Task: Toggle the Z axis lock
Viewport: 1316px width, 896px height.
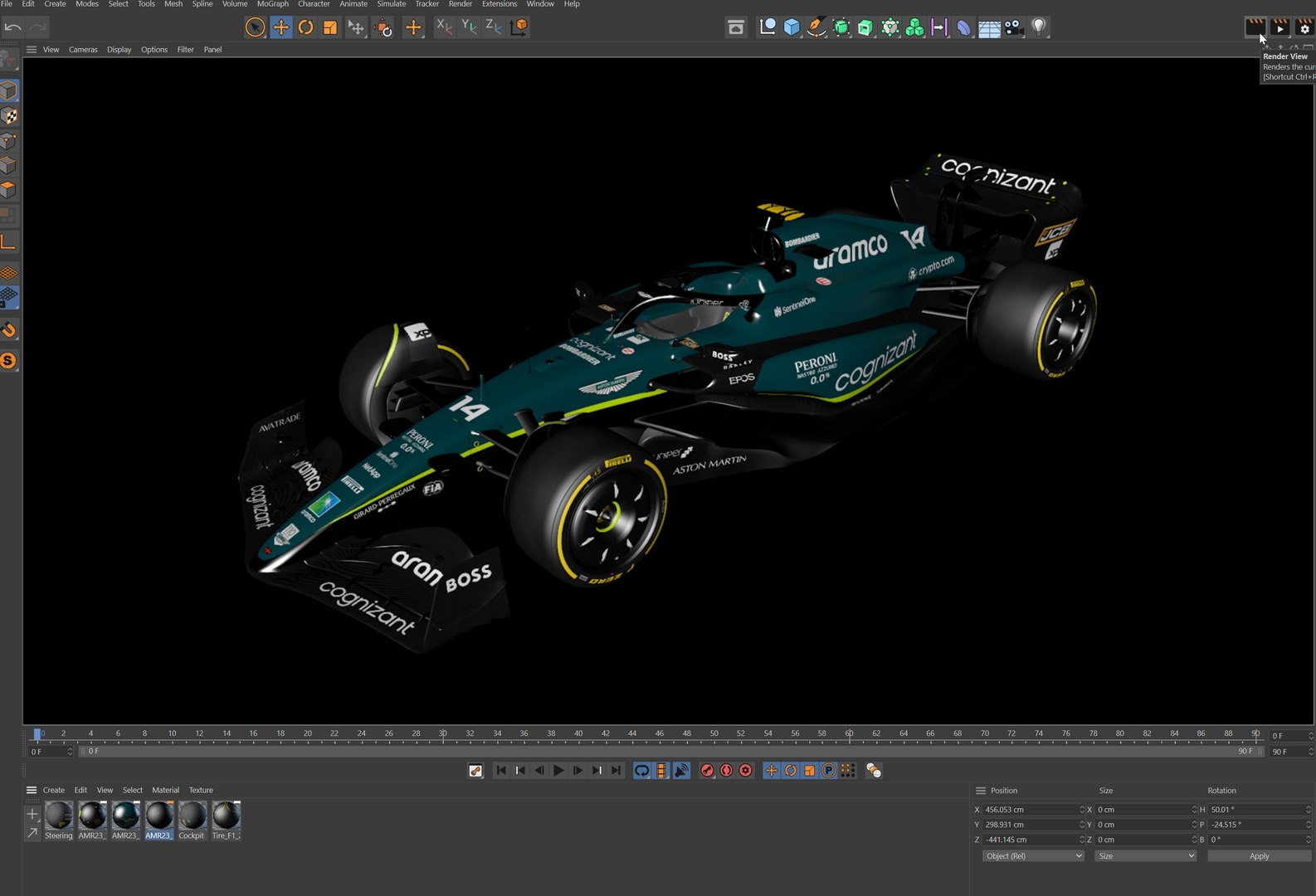Action: pyautogui.click(x=494, y=27)
